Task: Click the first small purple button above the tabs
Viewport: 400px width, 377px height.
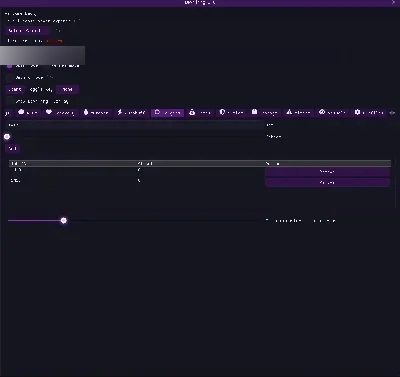Action: point(15,89)
